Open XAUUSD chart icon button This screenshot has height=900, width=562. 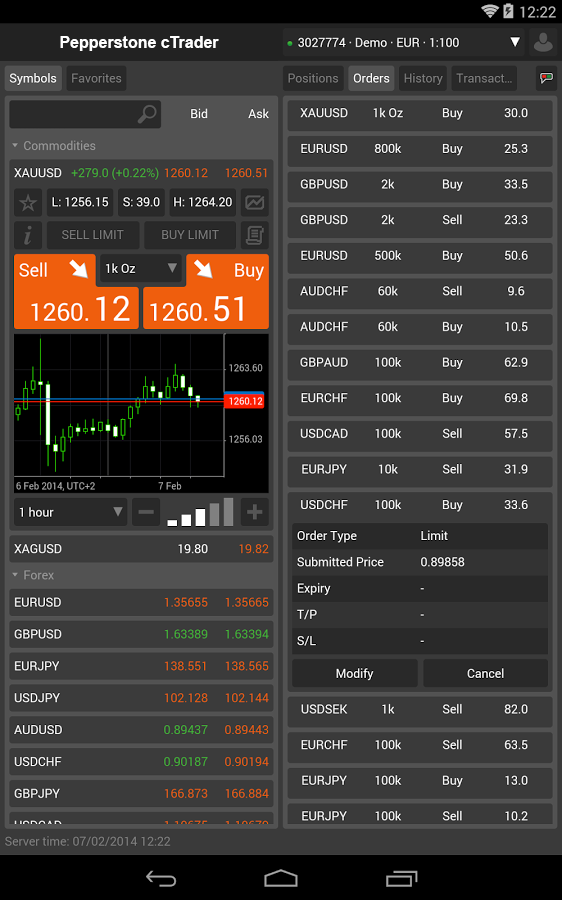coord(254,202)
